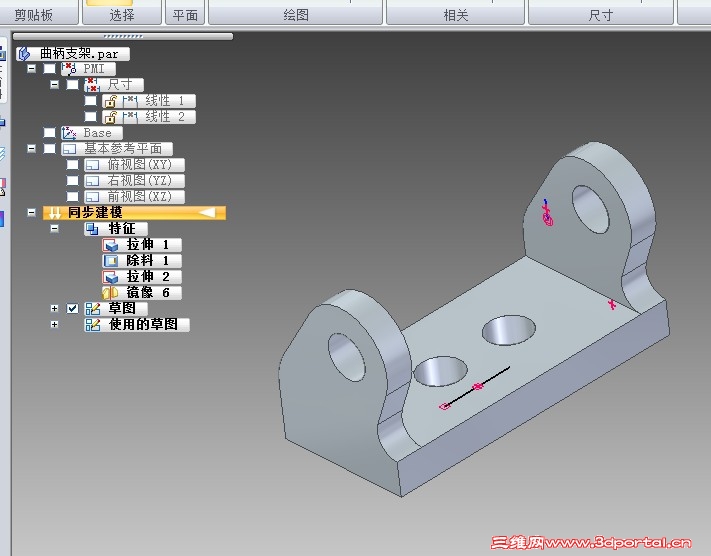
Task: Expand the 草图 node
Action: 54,308
